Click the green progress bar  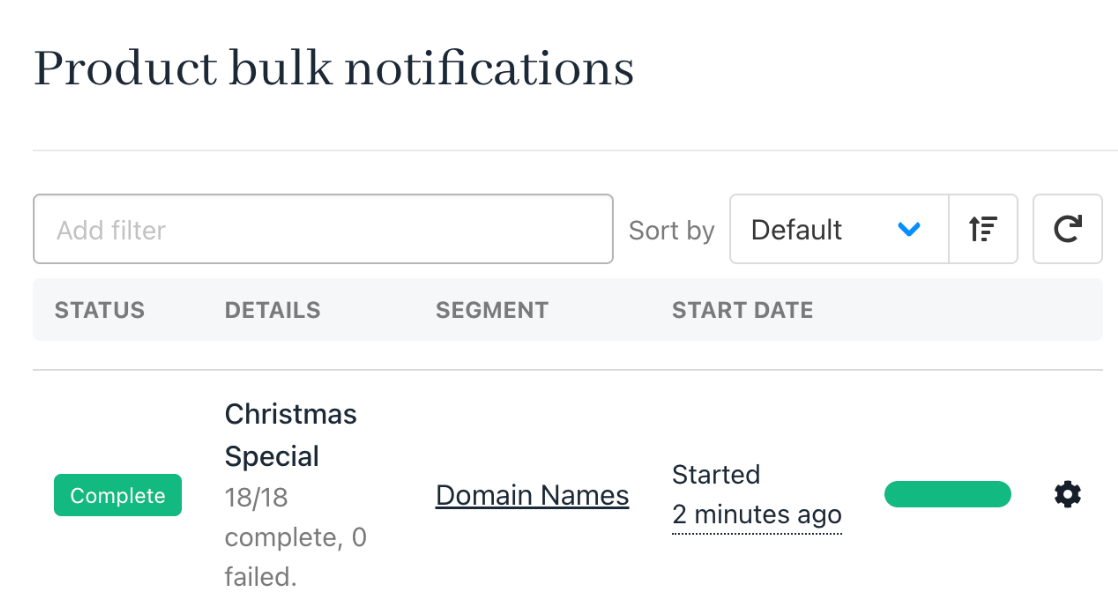point(948,494)
